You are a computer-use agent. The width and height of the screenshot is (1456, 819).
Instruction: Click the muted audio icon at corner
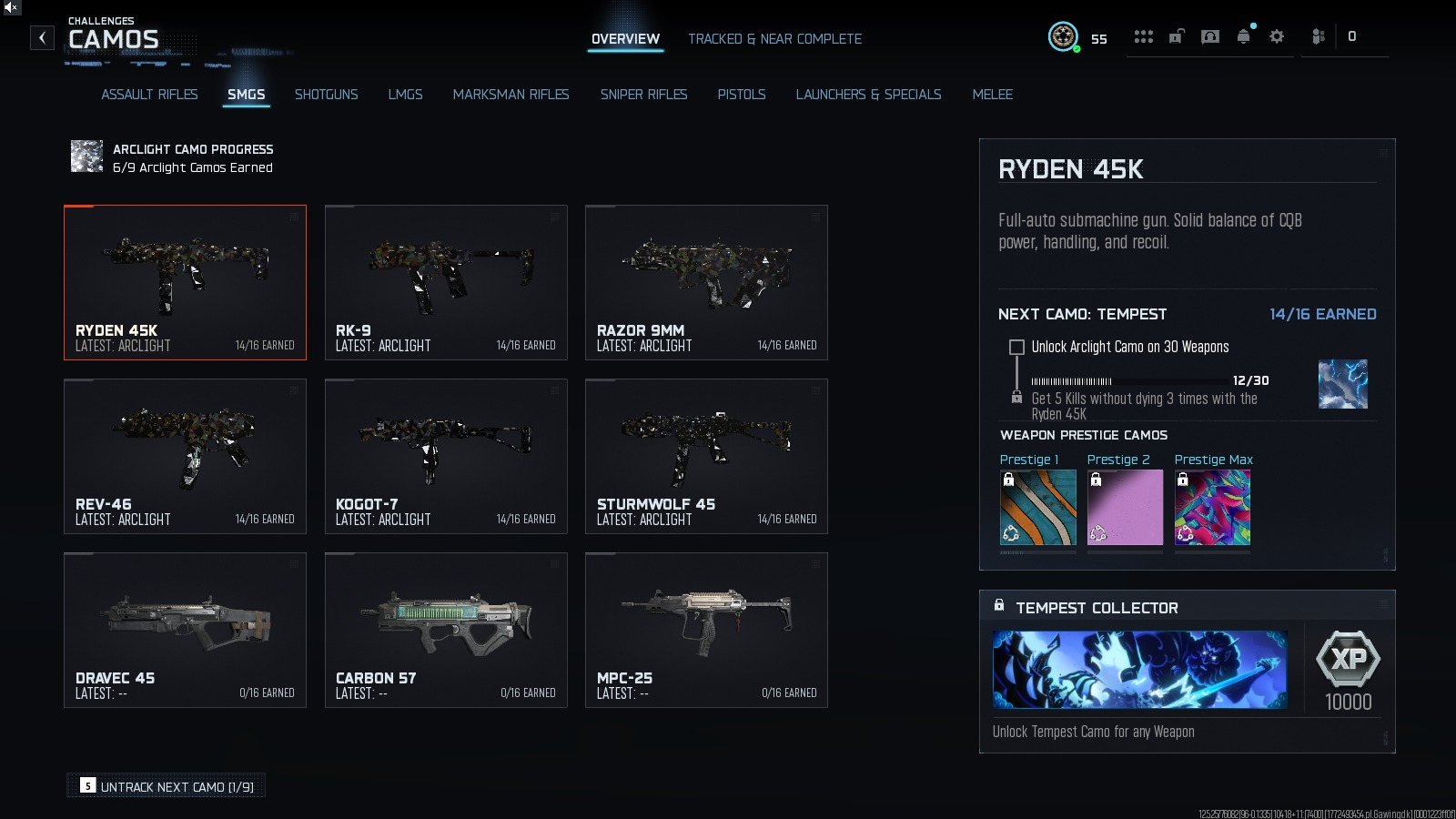pyautogui.click(x=10, y=7)
